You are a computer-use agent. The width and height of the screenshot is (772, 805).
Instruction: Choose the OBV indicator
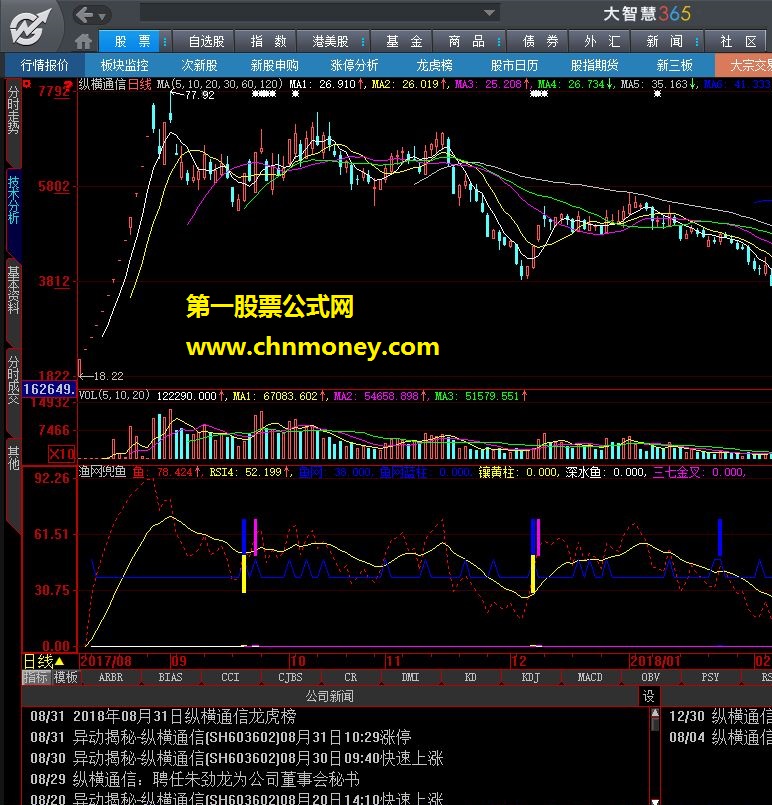coord(650,677)
